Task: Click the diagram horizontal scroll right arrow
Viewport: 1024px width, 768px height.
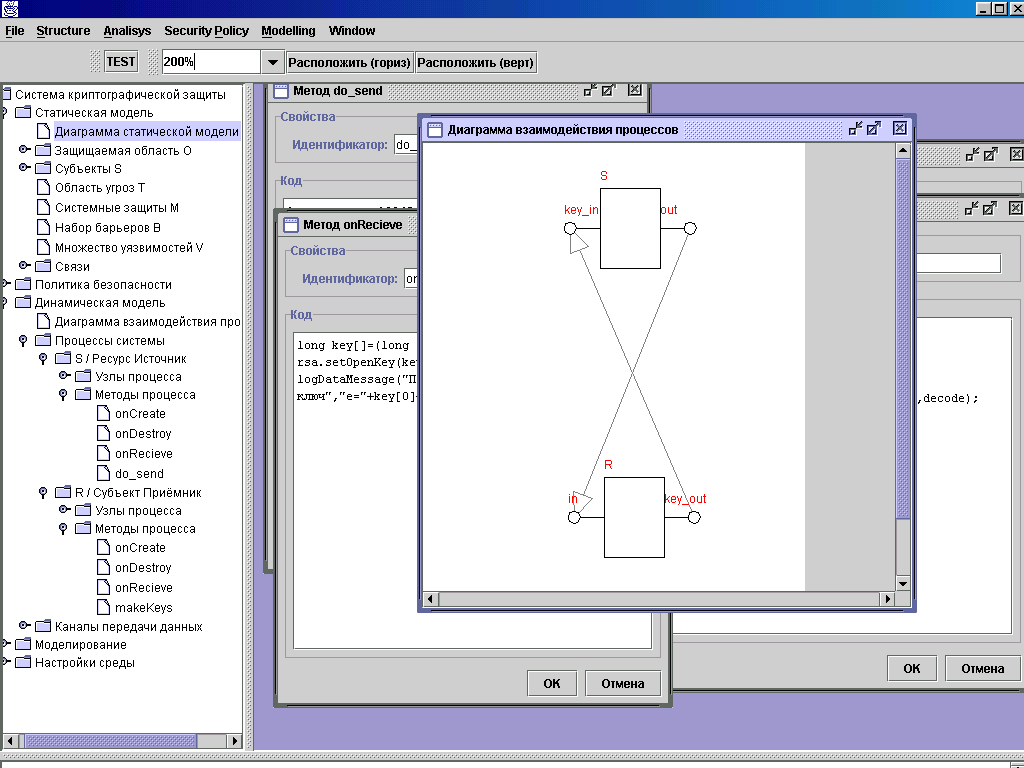Action: [x=887, y=599]
